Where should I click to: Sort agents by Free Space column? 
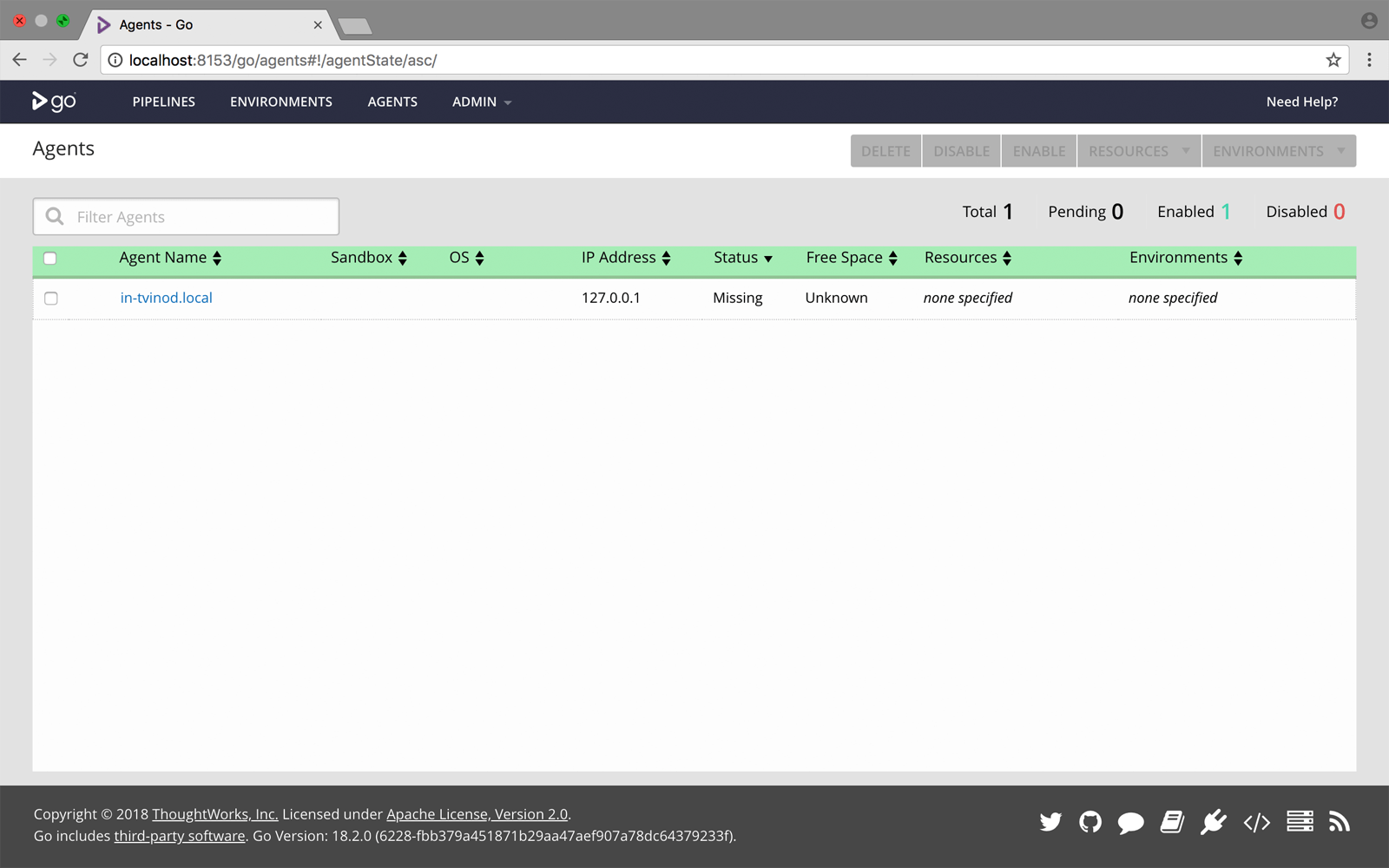pos(852,258)
